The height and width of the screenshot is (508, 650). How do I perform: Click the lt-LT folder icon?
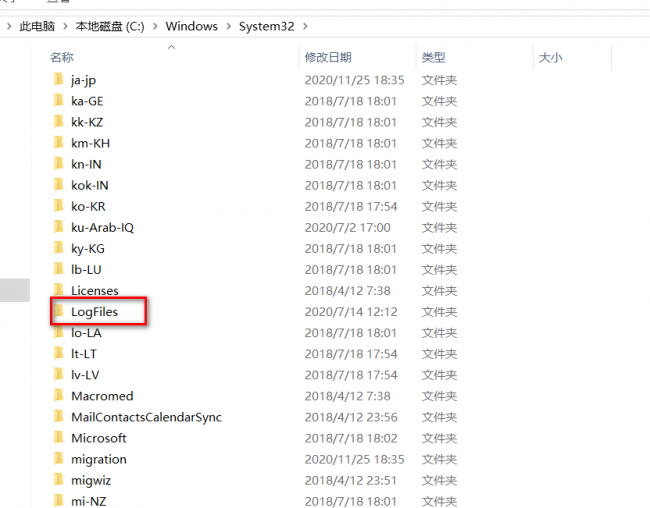(x=59, y=353)
